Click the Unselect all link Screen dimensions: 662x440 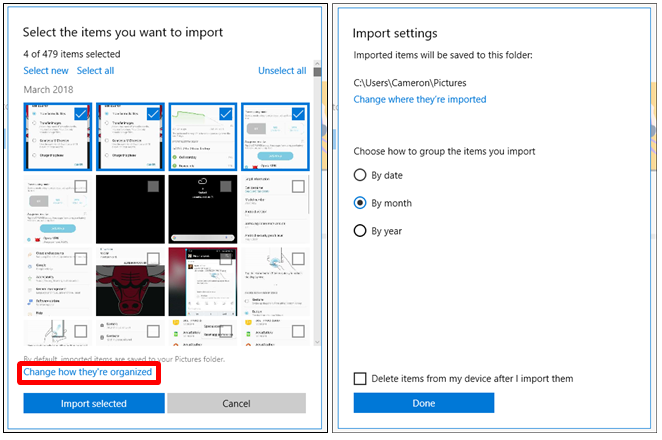[281, 71]
